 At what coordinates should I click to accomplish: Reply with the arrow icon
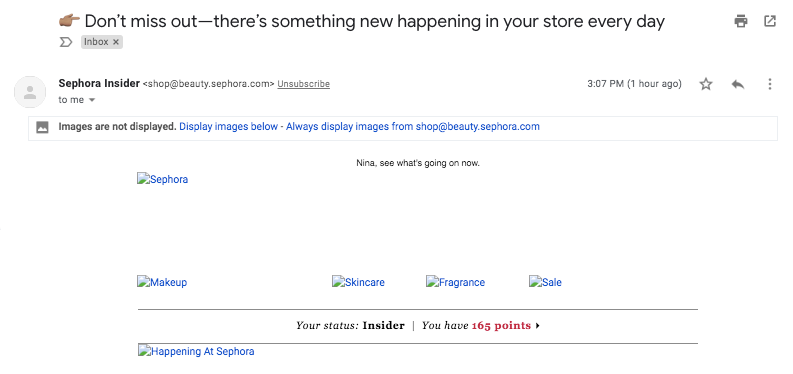click(738, 84)
